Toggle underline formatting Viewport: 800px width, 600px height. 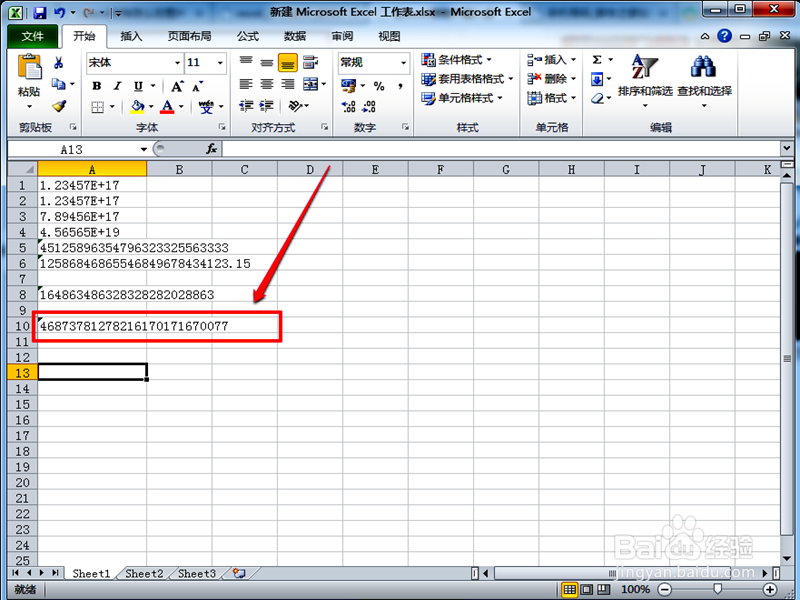pyautogui.click(x=138, y=86)
